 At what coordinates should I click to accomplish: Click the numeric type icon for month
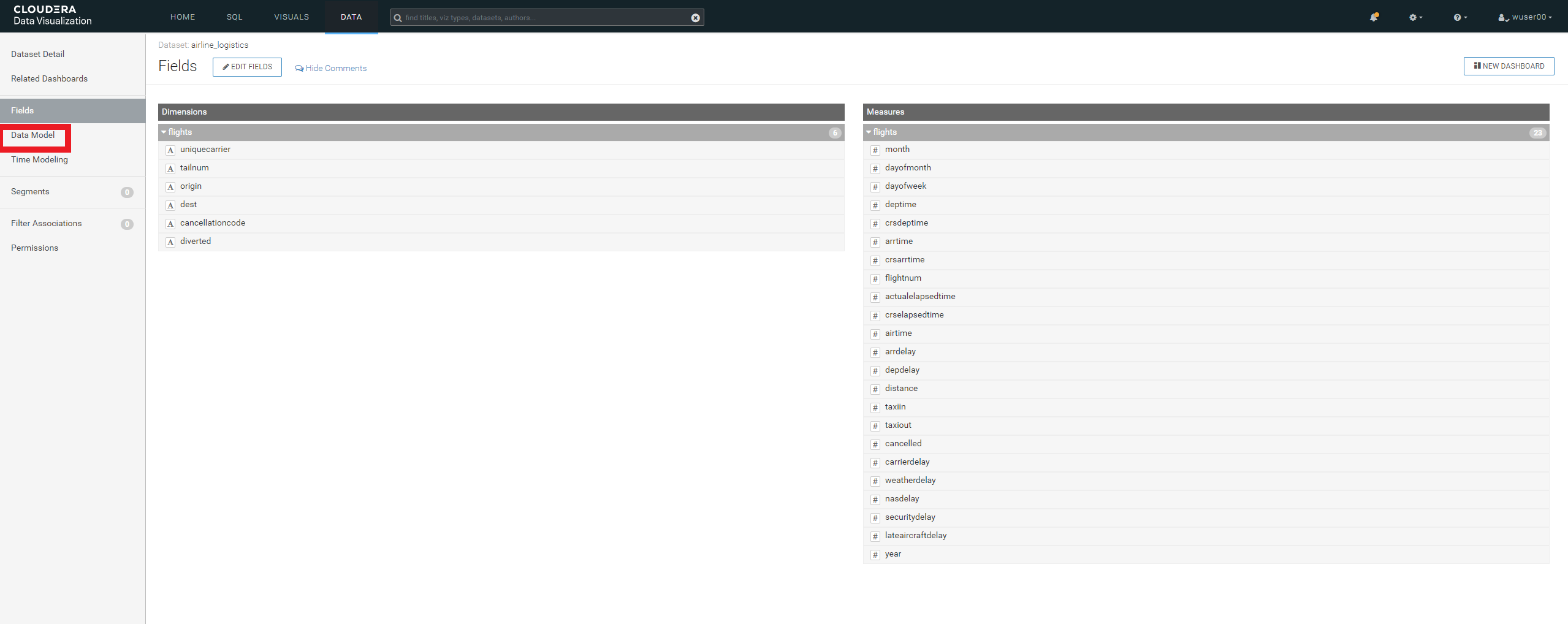(875, 150)
